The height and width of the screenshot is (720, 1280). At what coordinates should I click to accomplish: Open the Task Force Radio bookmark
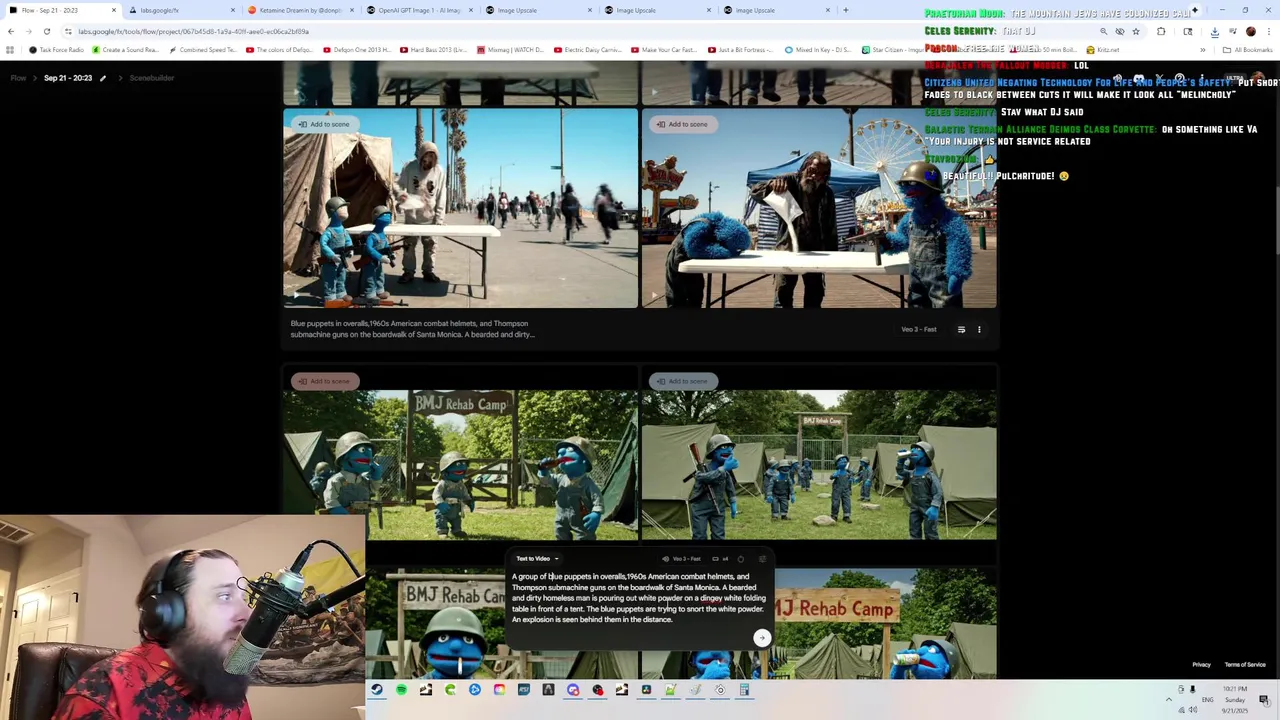pyautogui.click(x=57, y=50)
